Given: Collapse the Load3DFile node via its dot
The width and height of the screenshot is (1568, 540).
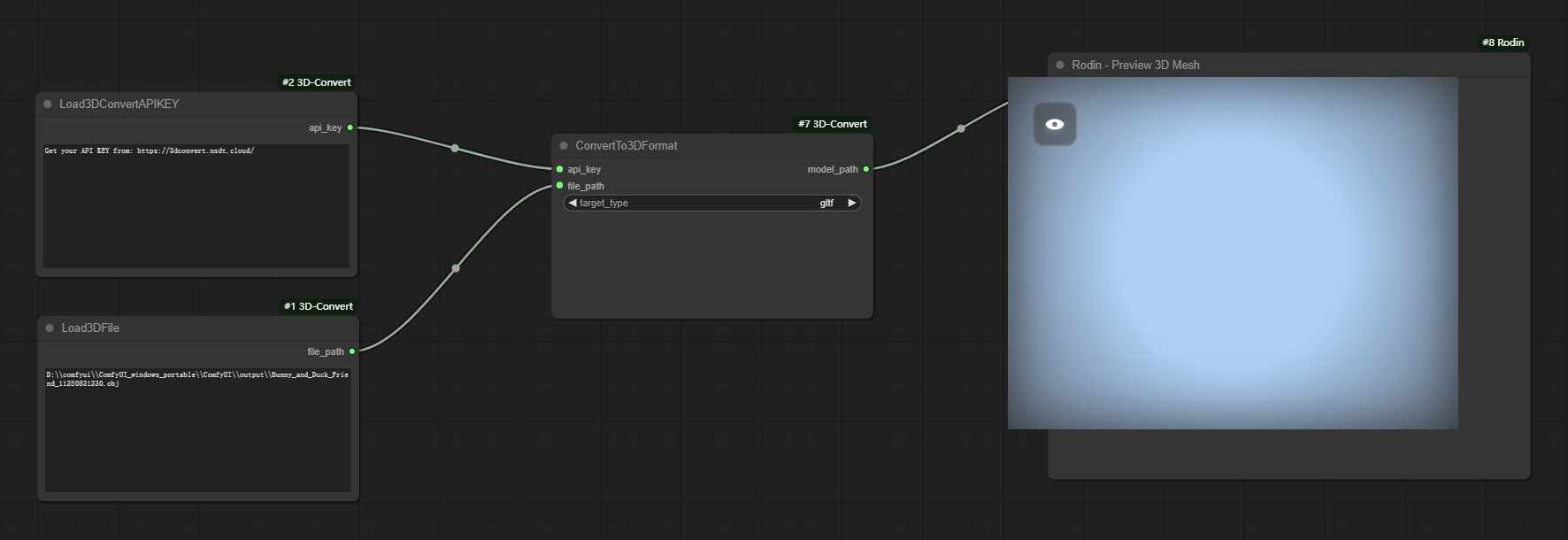Looking at the screenshot, I should pyautogui.click(x=50, y=328).
